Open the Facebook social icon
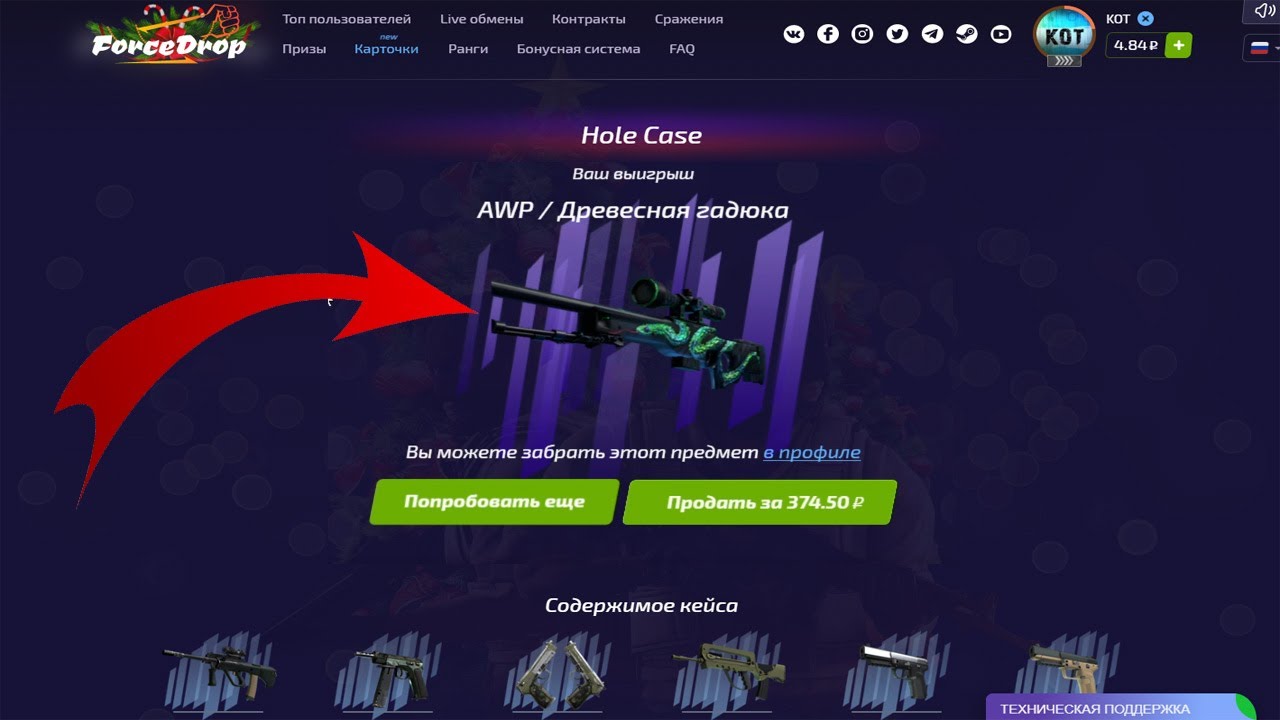Image resolution: width=1280 pixels, height=720 pixels. click(828, 34)
